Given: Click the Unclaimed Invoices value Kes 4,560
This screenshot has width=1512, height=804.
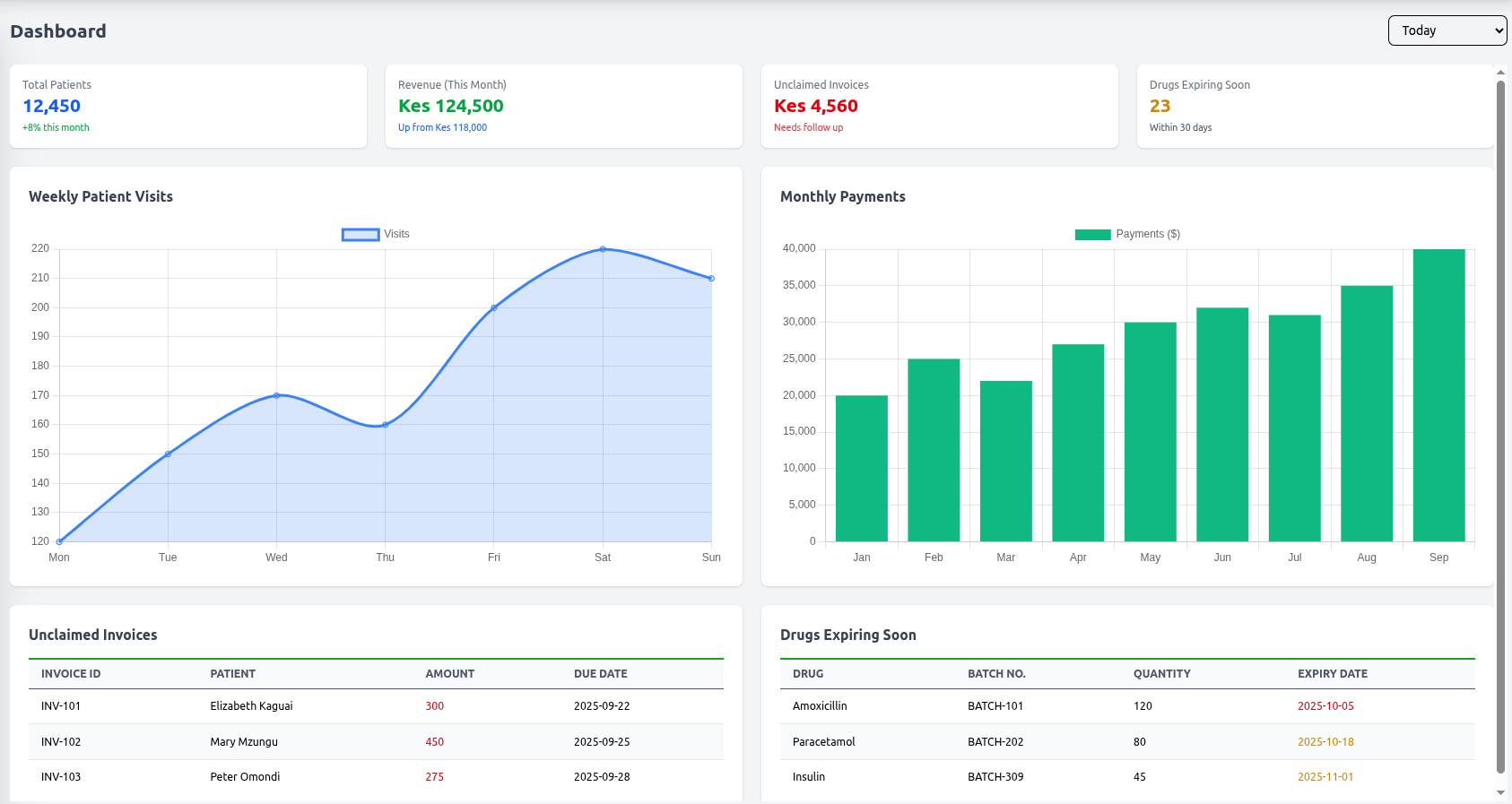Looking at the screenshot, I should [x=816, y=106].
